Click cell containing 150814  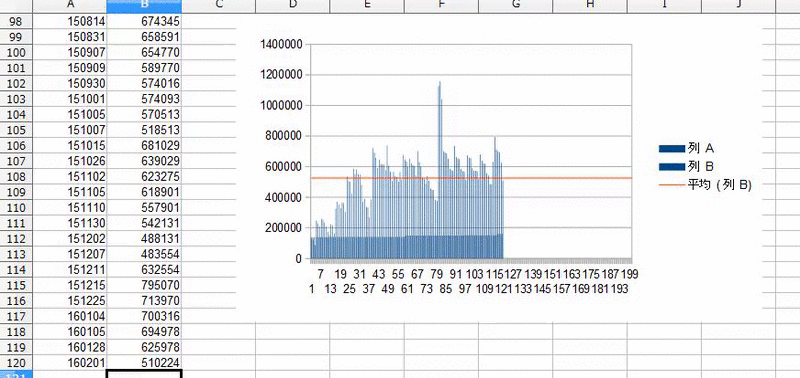tap(70, 21)
